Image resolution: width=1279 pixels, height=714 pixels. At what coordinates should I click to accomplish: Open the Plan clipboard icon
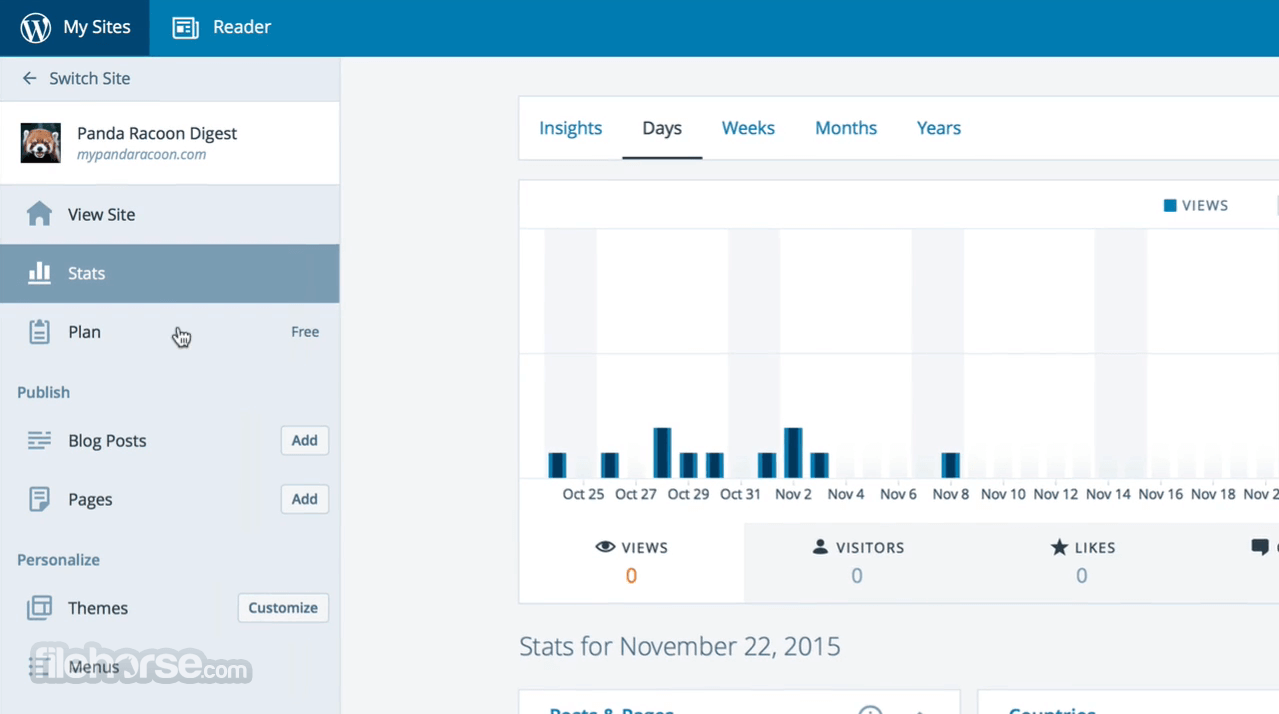tap(39, 332)
